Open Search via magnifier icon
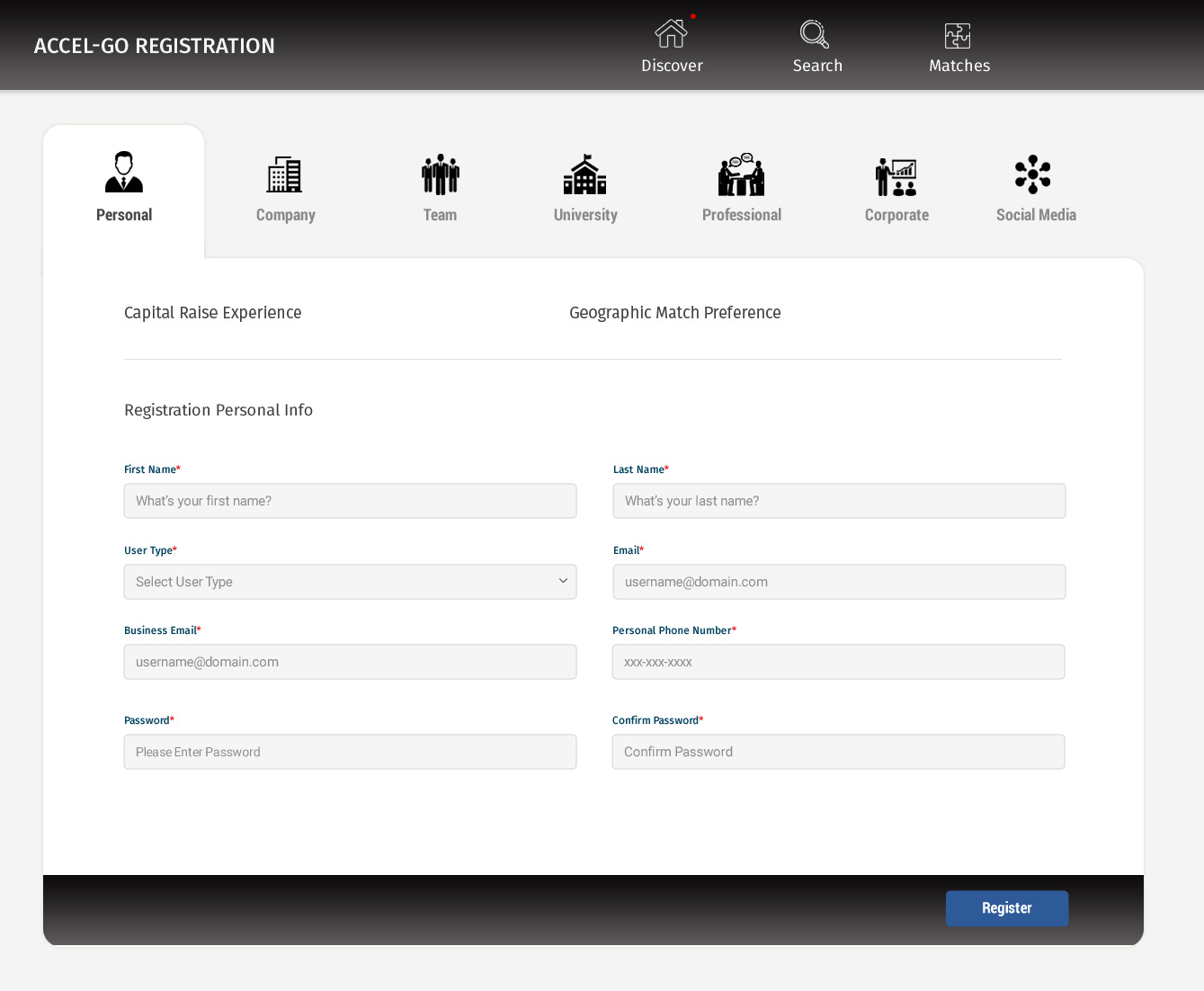 pyautogui.click(x=815, y=34)
